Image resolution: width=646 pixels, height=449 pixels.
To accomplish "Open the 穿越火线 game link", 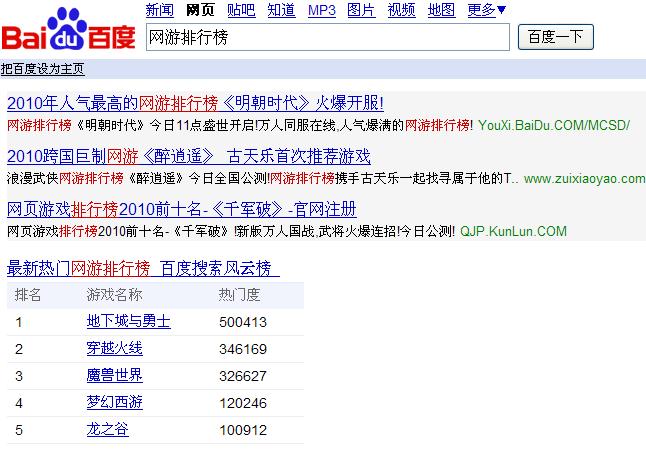I will pos(115,348).
